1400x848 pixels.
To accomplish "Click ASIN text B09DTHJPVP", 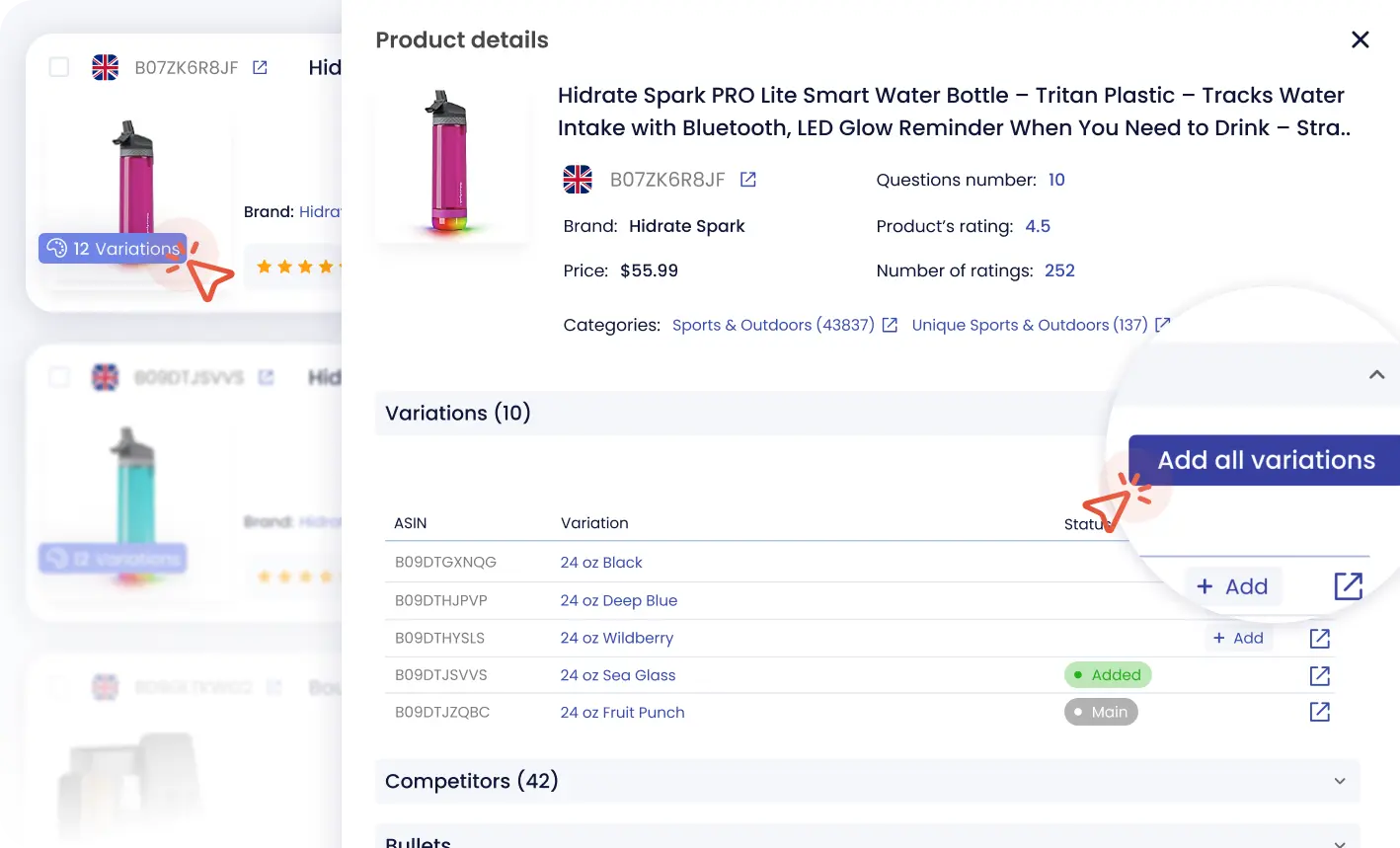I will coord(440,600).
